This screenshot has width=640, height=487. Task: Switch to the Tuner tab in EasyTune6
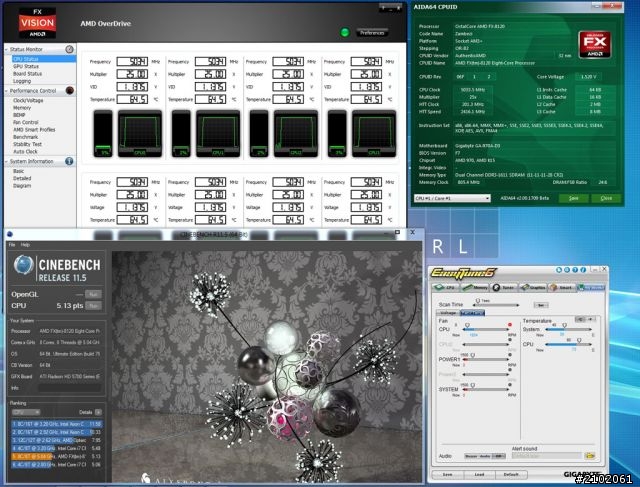tap(503, 288)
